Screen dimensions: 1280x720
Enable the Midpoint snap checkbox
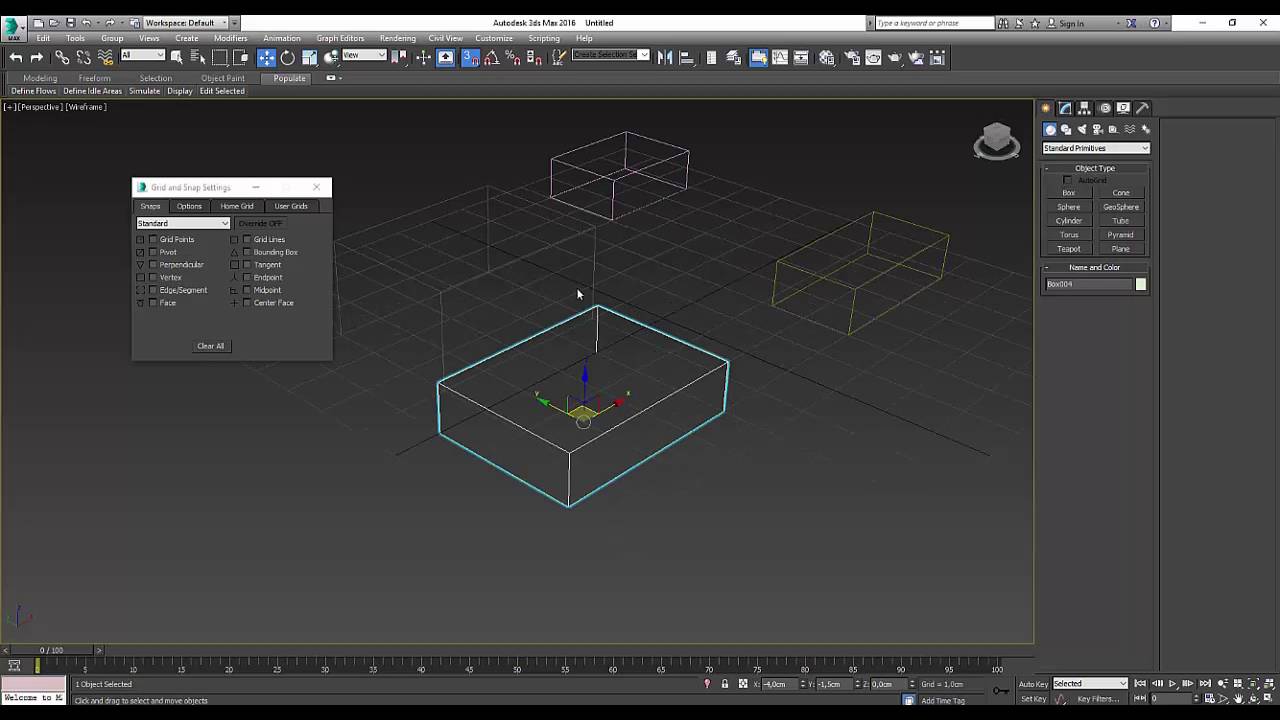[x=247, y=290]
